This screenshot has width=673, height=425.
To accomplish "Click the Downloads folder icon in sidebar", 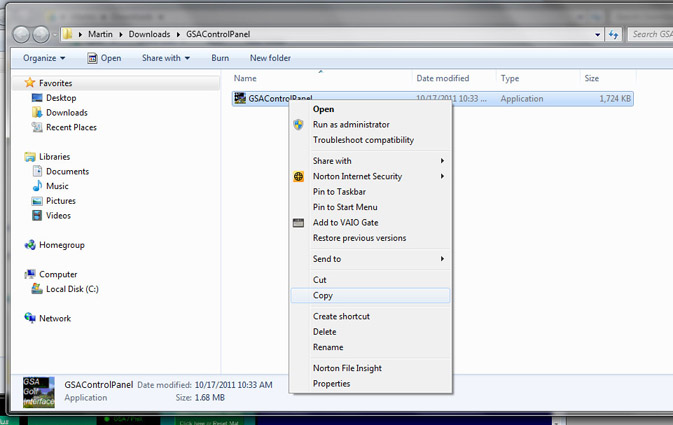I will 37,112.
